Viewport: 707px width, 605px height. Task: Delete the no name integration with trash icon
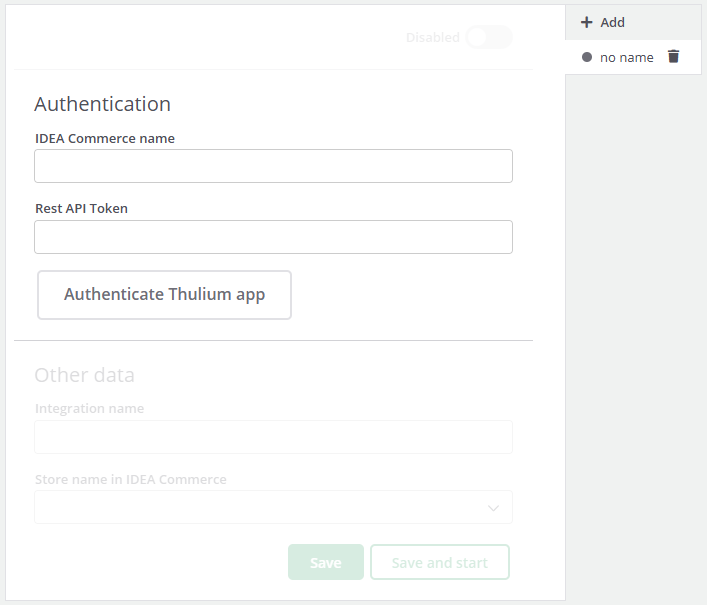673,56
